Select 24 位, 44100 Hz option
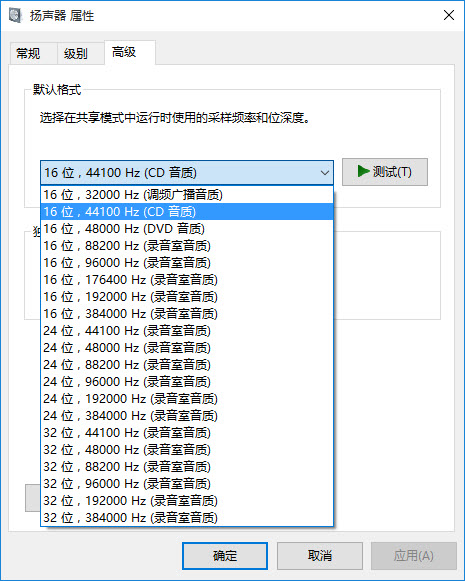This screenshot has height=581, width=465. point(187,331)
